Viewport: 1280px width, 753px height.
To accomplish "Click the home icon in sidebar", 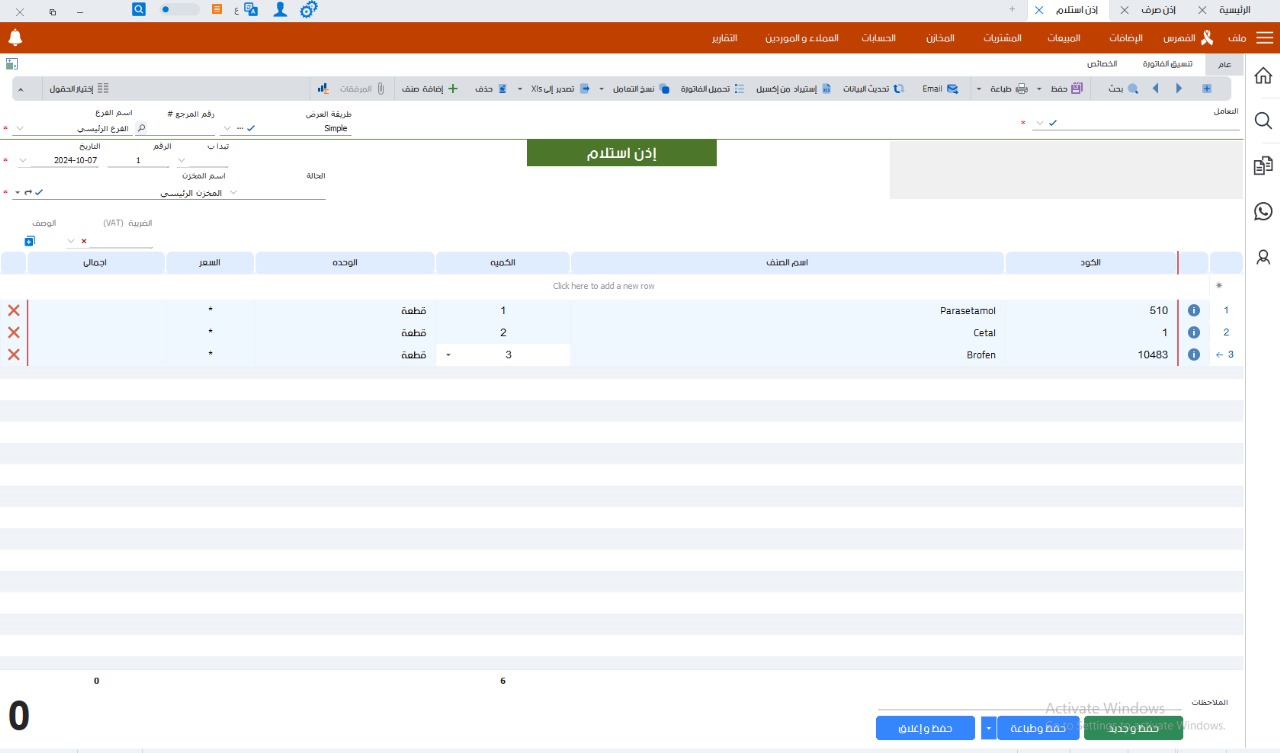I will pyautogui.click(x=1263, y=76).
